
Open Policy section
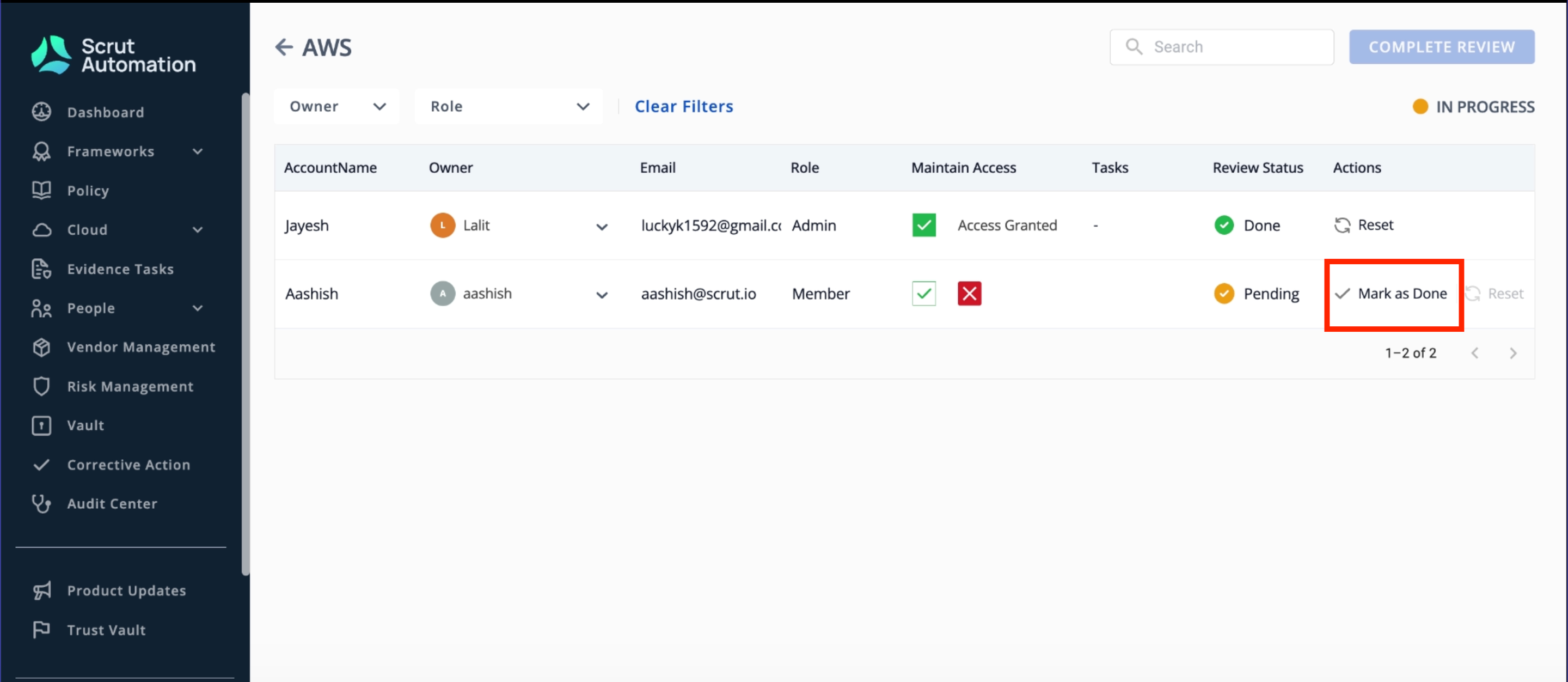pos(88,191)
